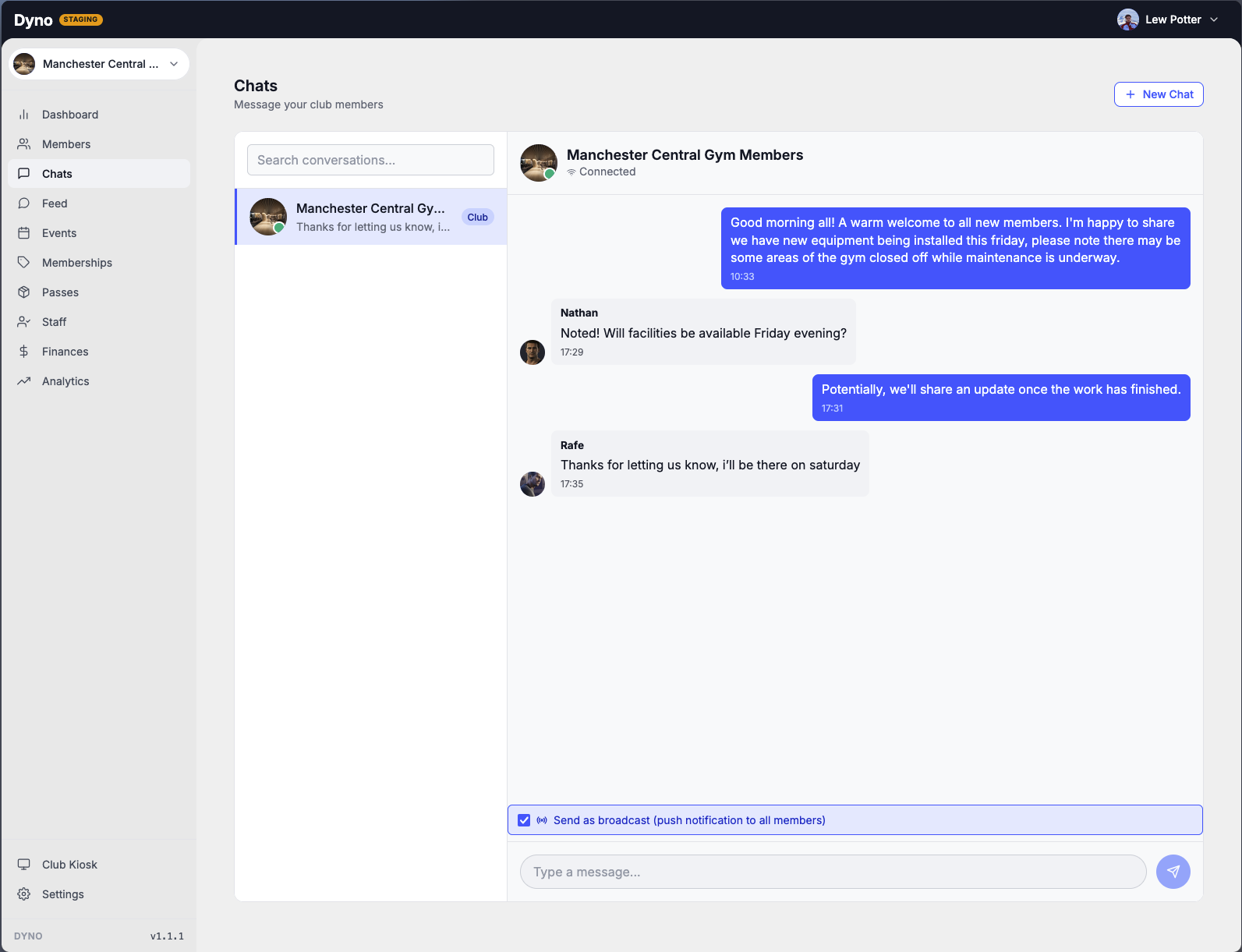The image size is (1242, 952).
Task: Focus the Type a message field
Action: [833, 872]
